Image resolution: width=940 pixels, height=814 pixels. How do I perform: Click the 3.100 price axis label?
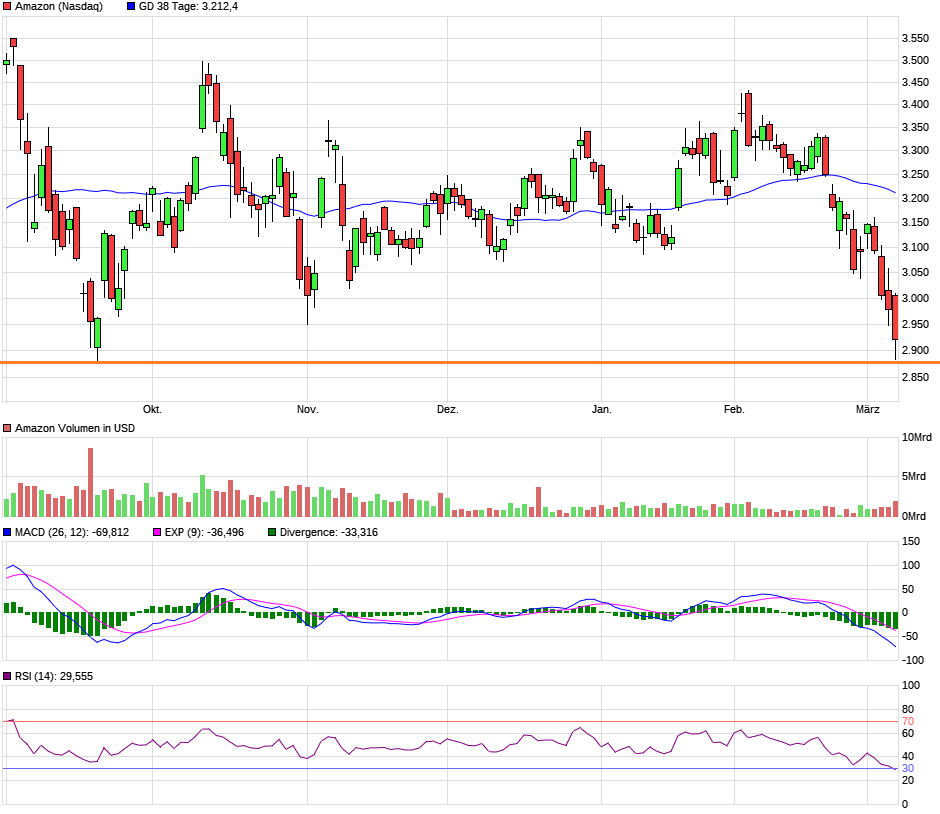[915, 247]
